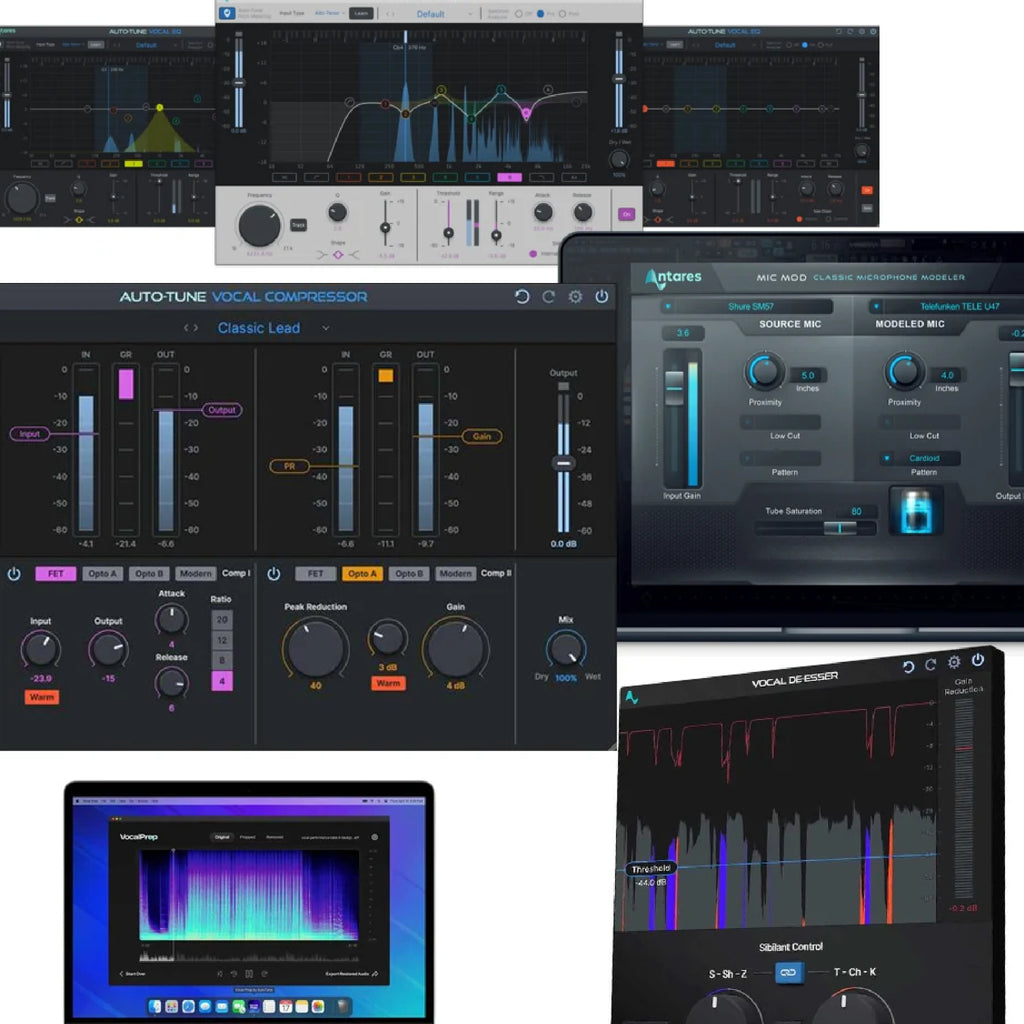
Task: Click redo icon in Vocal Compressor header
Action: tap(548, 297)
